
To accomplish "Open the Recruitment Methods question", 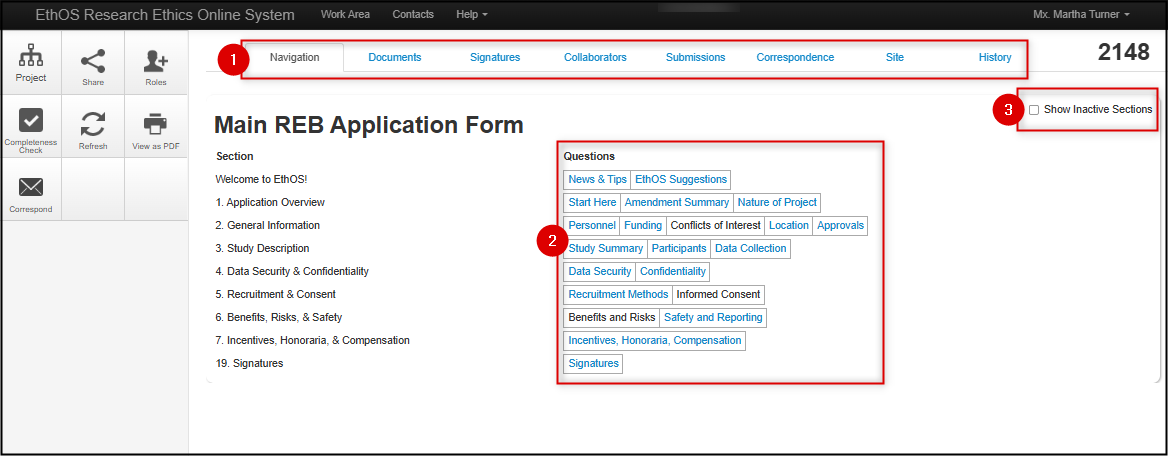I will coord(618,295).
